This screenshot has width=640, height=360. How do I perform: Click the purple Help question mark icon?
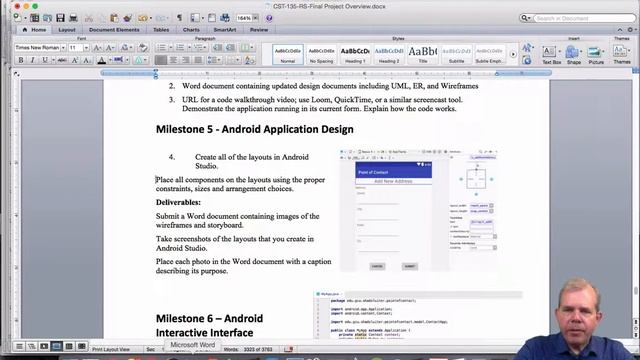tap(269, 18)
